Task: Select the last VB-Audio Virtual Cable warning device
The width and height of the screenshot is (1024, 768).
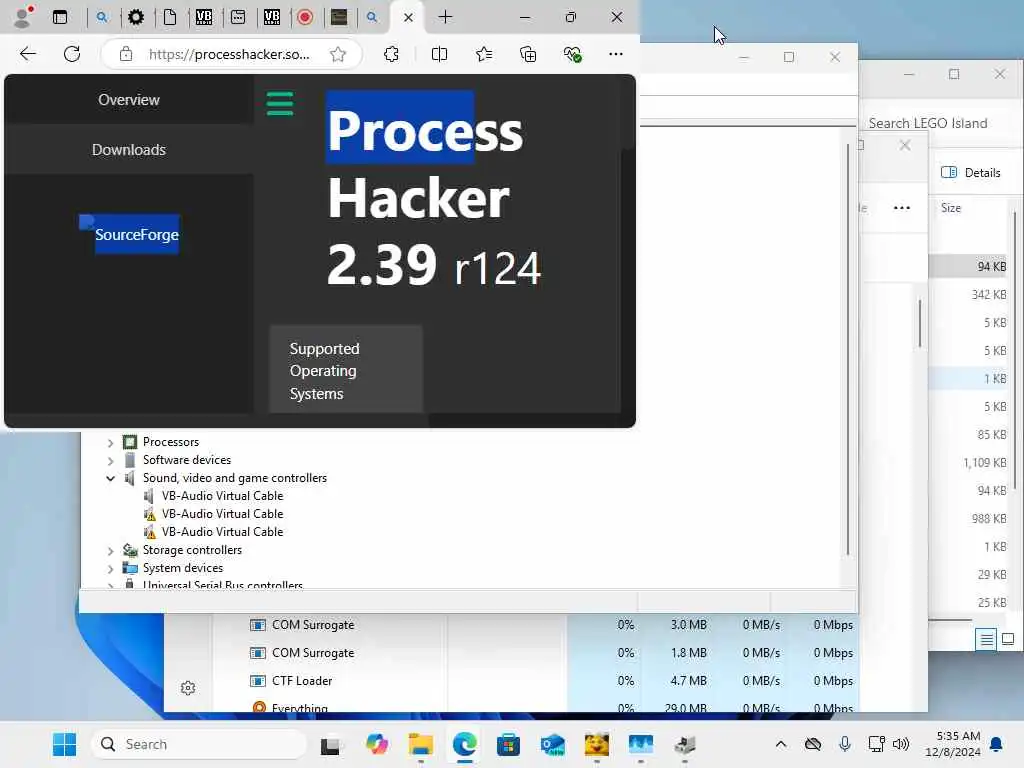Action: pos(222,532)
